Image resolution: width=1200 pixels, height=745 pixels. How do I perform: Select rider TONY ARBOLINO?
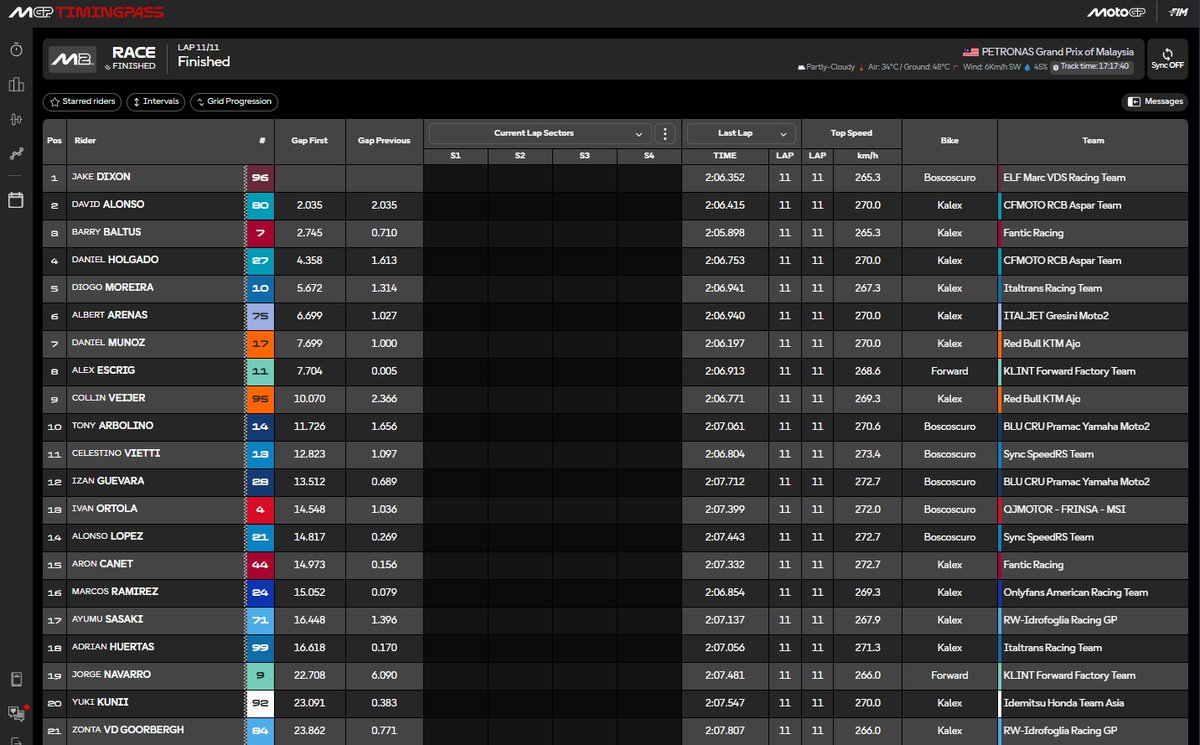(112, 426)
